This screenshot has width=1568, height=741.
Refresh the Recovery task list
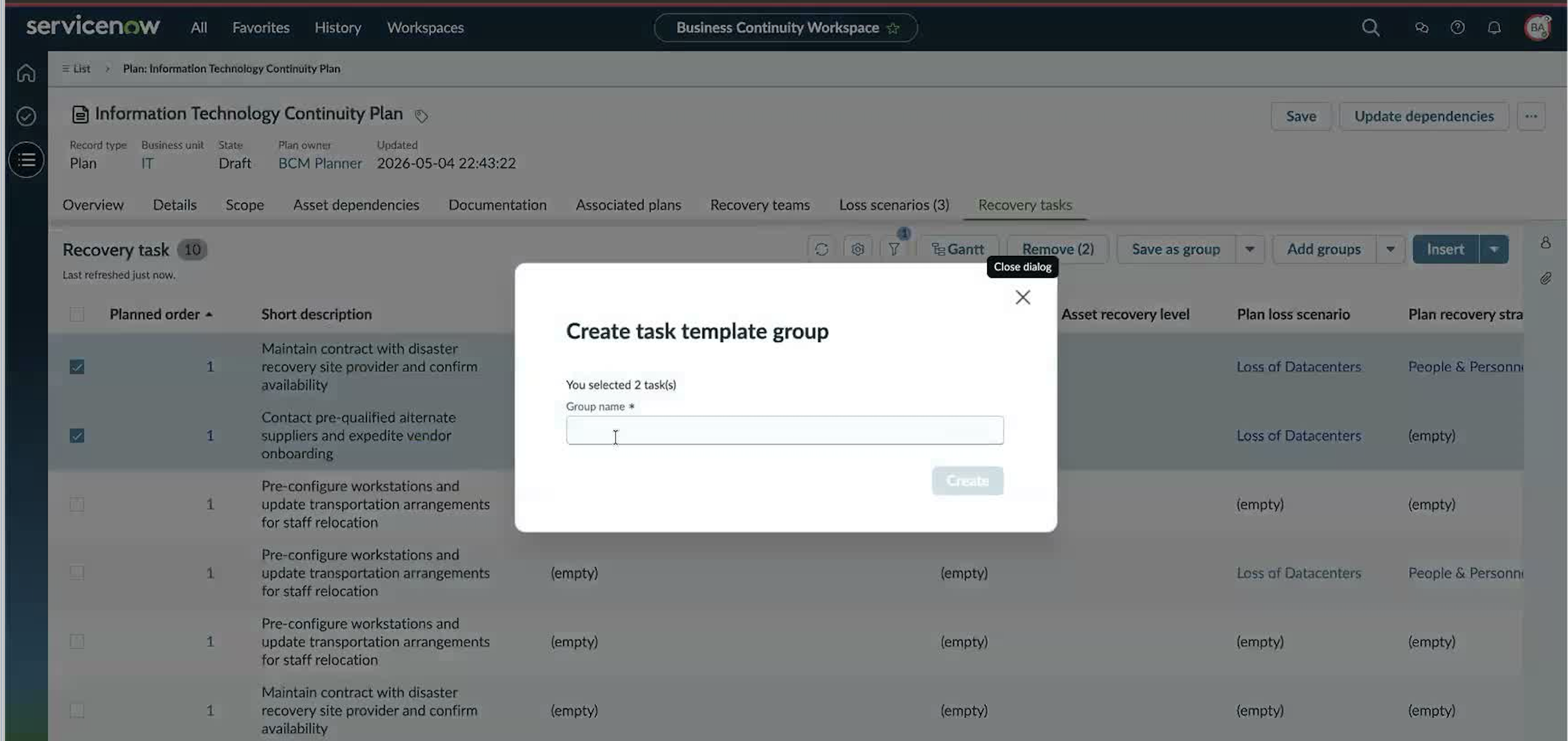[x=821, y=249]
